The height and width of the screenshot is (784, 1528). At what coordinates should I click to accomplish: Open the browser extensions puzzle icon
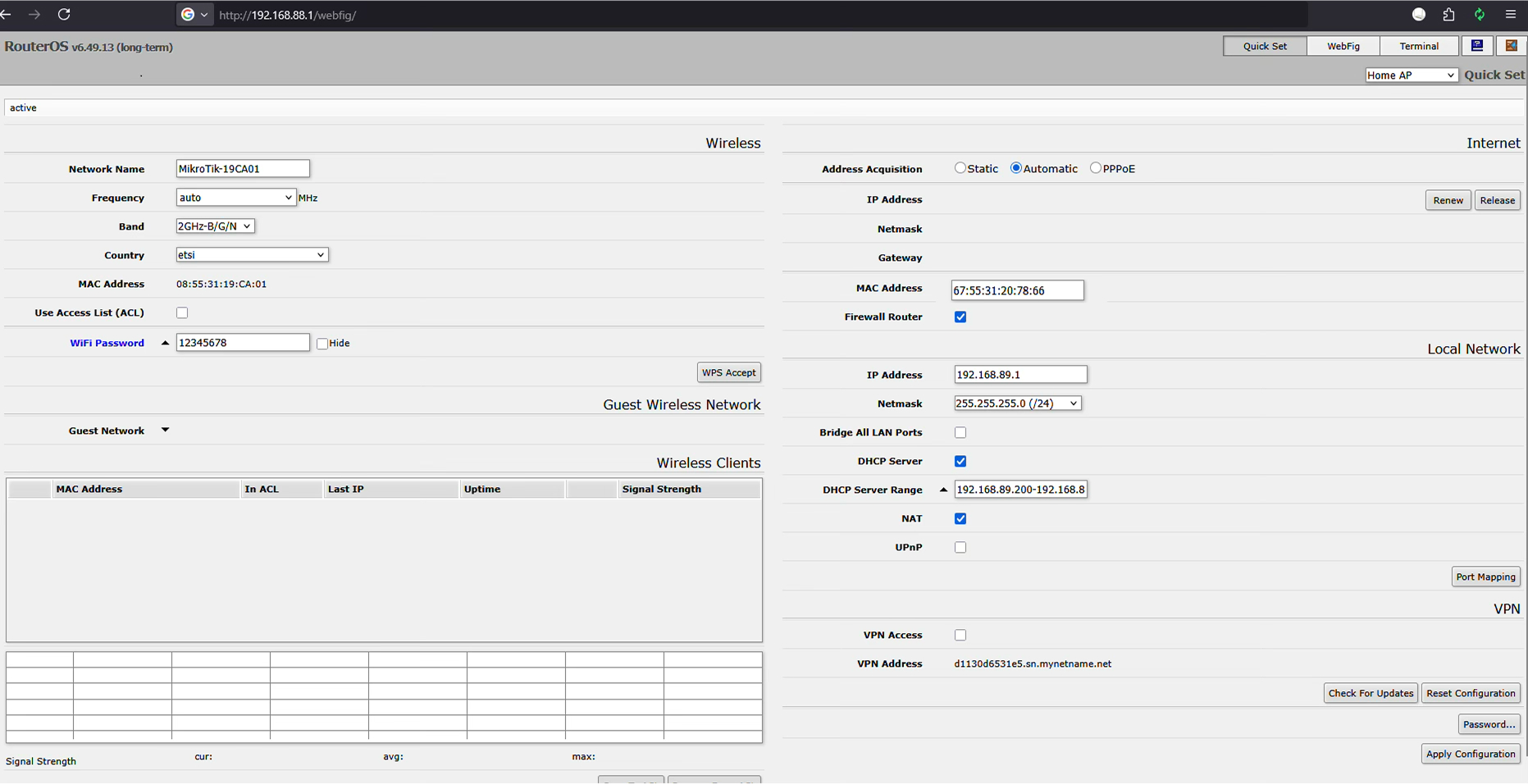tap(1449, 15)
